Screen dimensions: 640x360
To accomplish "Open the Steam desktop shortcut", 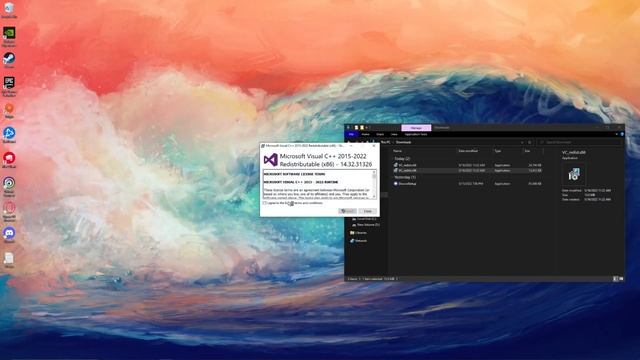I will [9, 59].
